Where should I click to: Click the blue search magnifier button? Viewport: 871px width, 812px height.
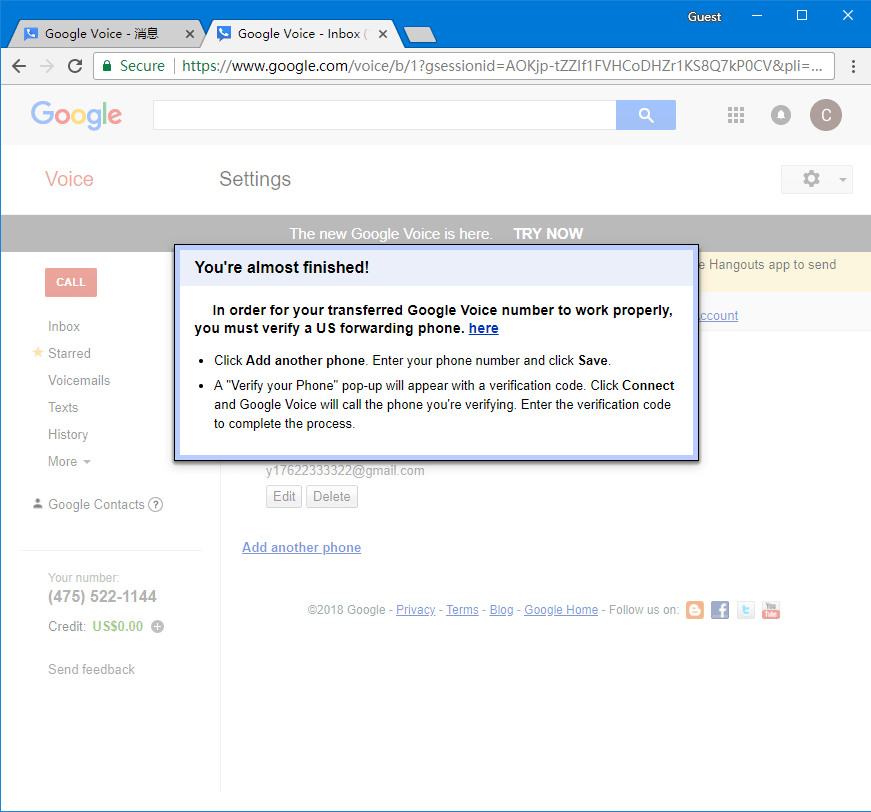645,115
